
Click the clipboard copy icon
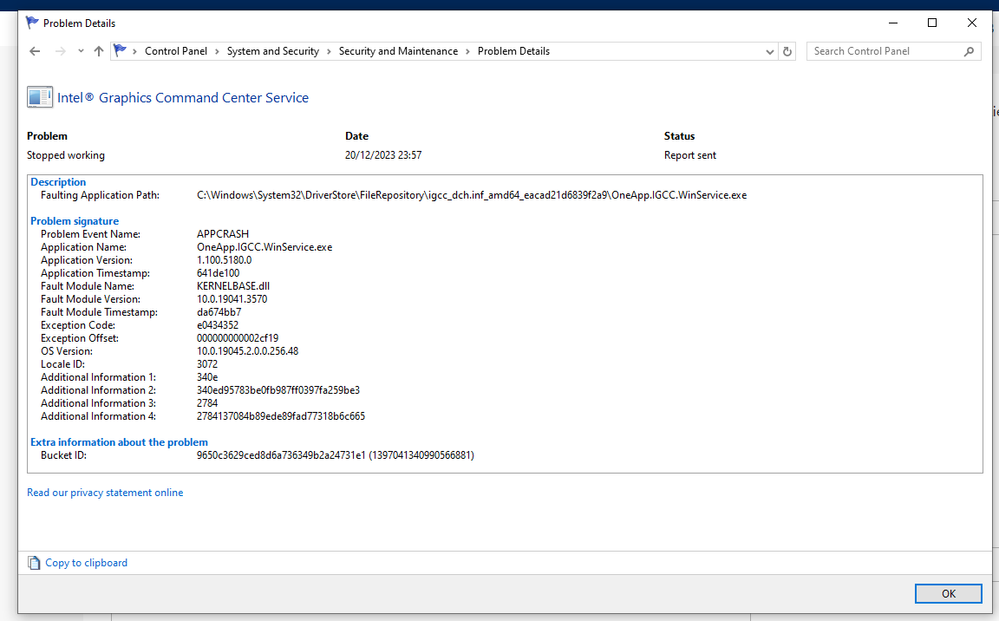[34, 562]
